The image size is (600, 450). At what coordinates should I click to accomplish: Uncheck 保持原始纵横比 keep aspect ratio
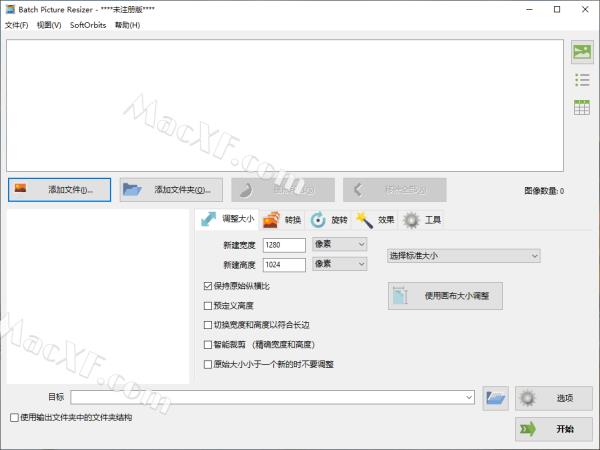208,286
